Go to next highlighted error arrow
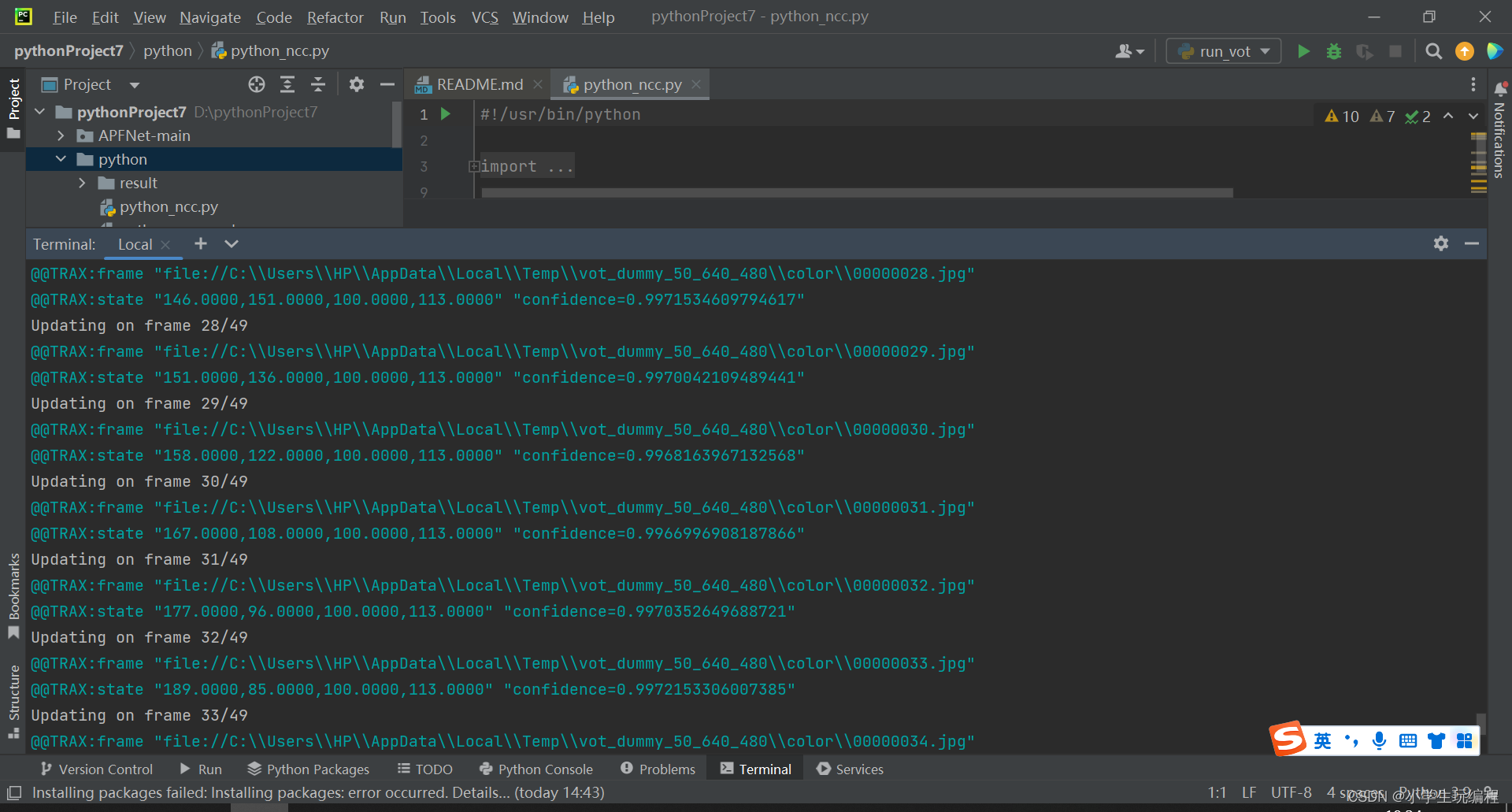This screenshot has height=812, width=1512. tap(1473, 117)
